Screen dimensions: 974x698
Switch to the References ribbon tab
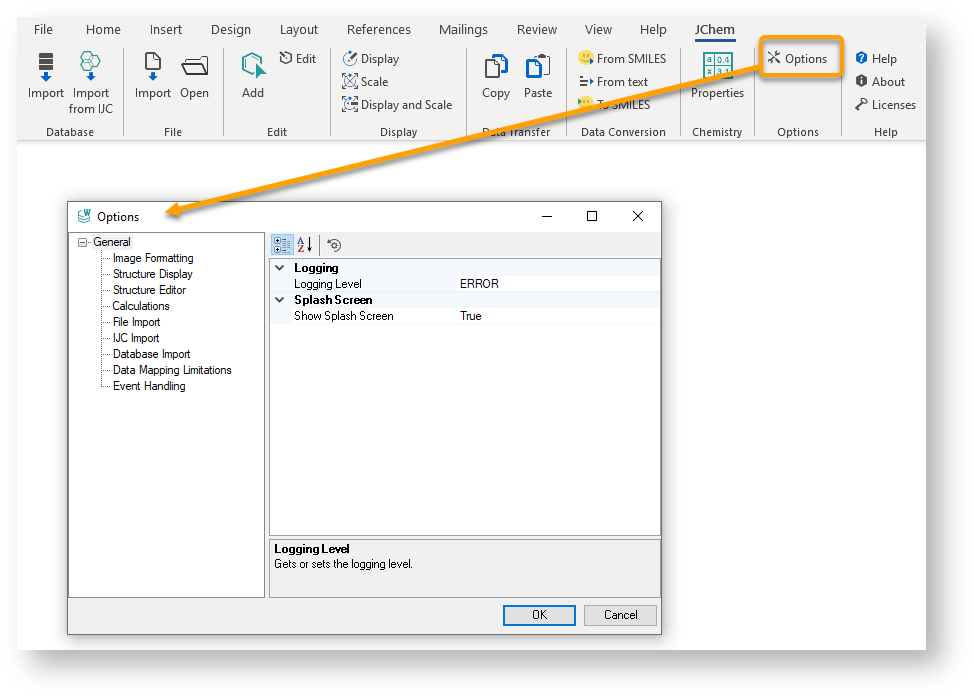pos(378,30)
